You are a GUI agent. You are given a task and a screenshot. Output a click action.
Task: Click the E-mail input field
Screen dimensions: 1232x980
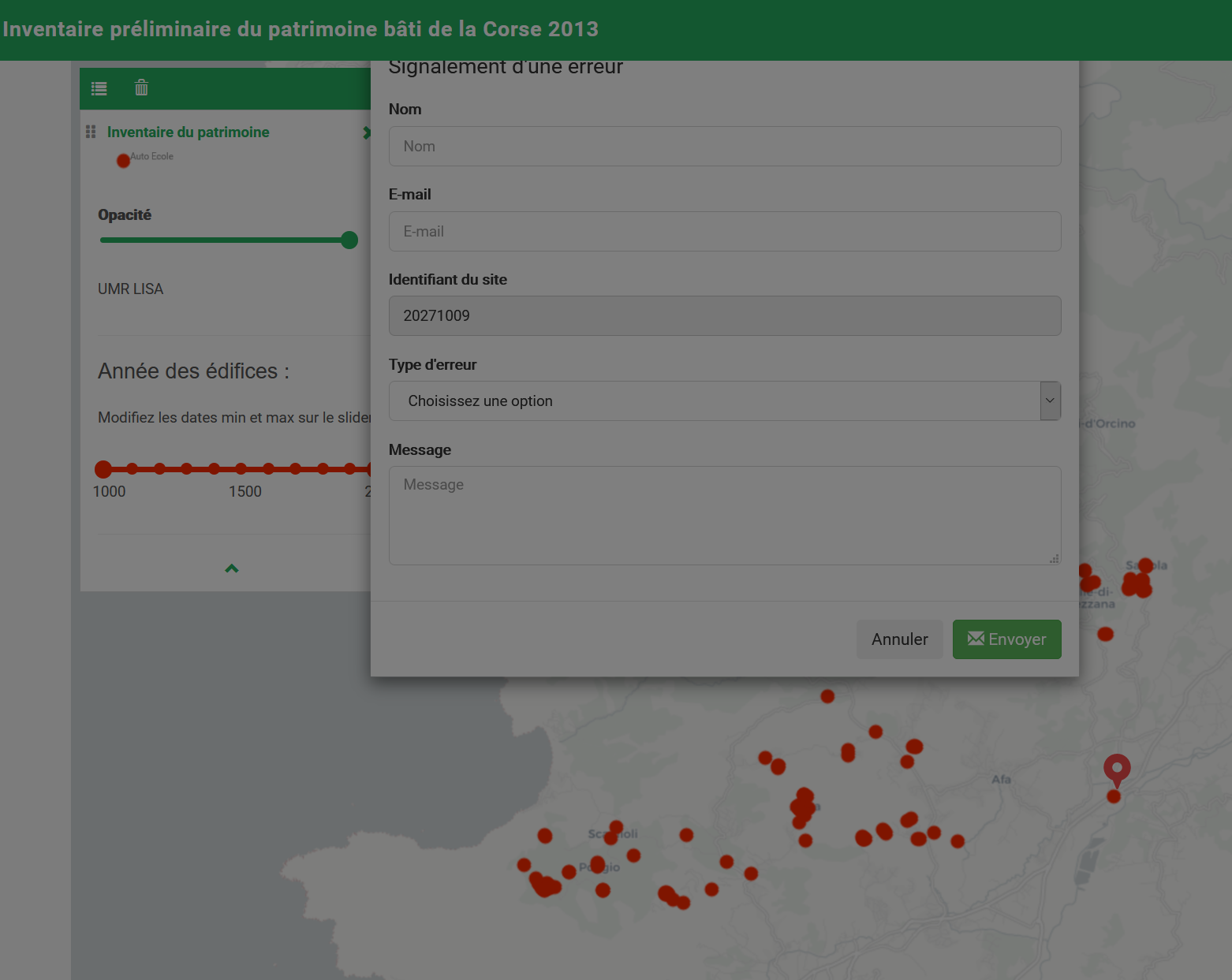coord(724,231)
